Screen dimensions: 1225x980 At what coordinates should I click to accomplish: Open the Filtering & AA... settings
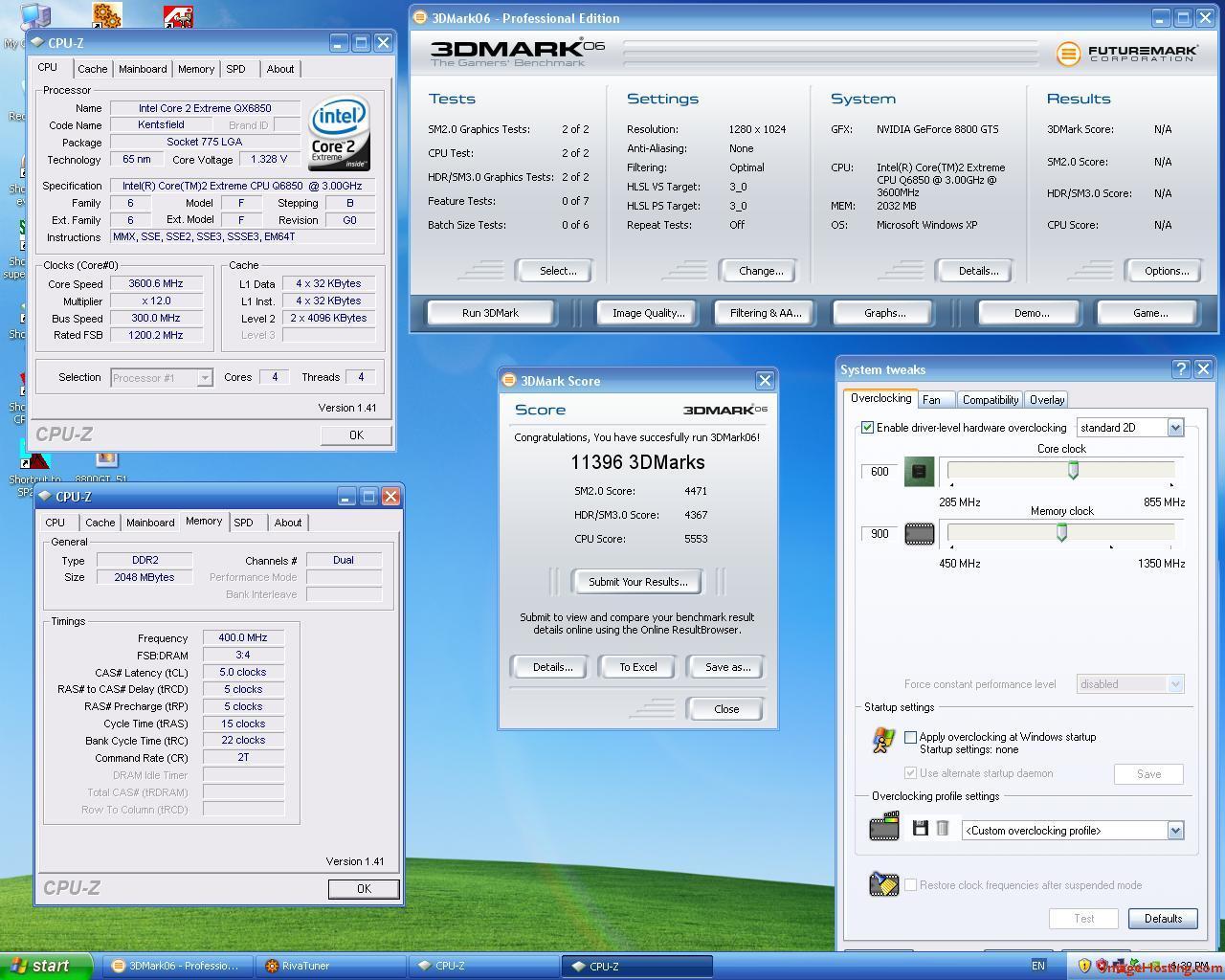tap(766, 313)
